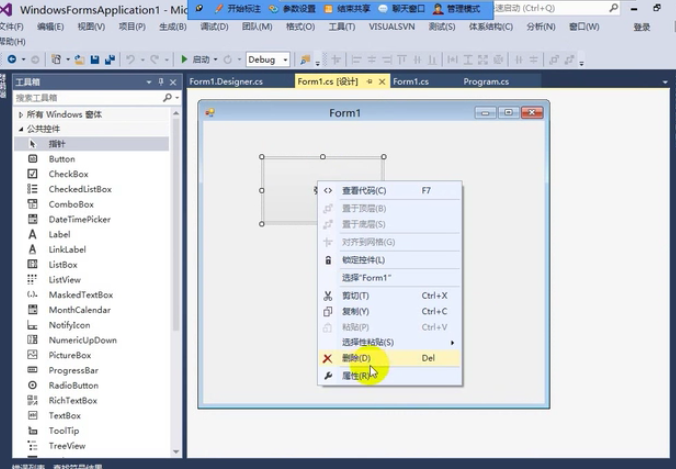Click 管理模式 in the sharing bar
Screen dimensions: 676x469
[x=456, y=9]
